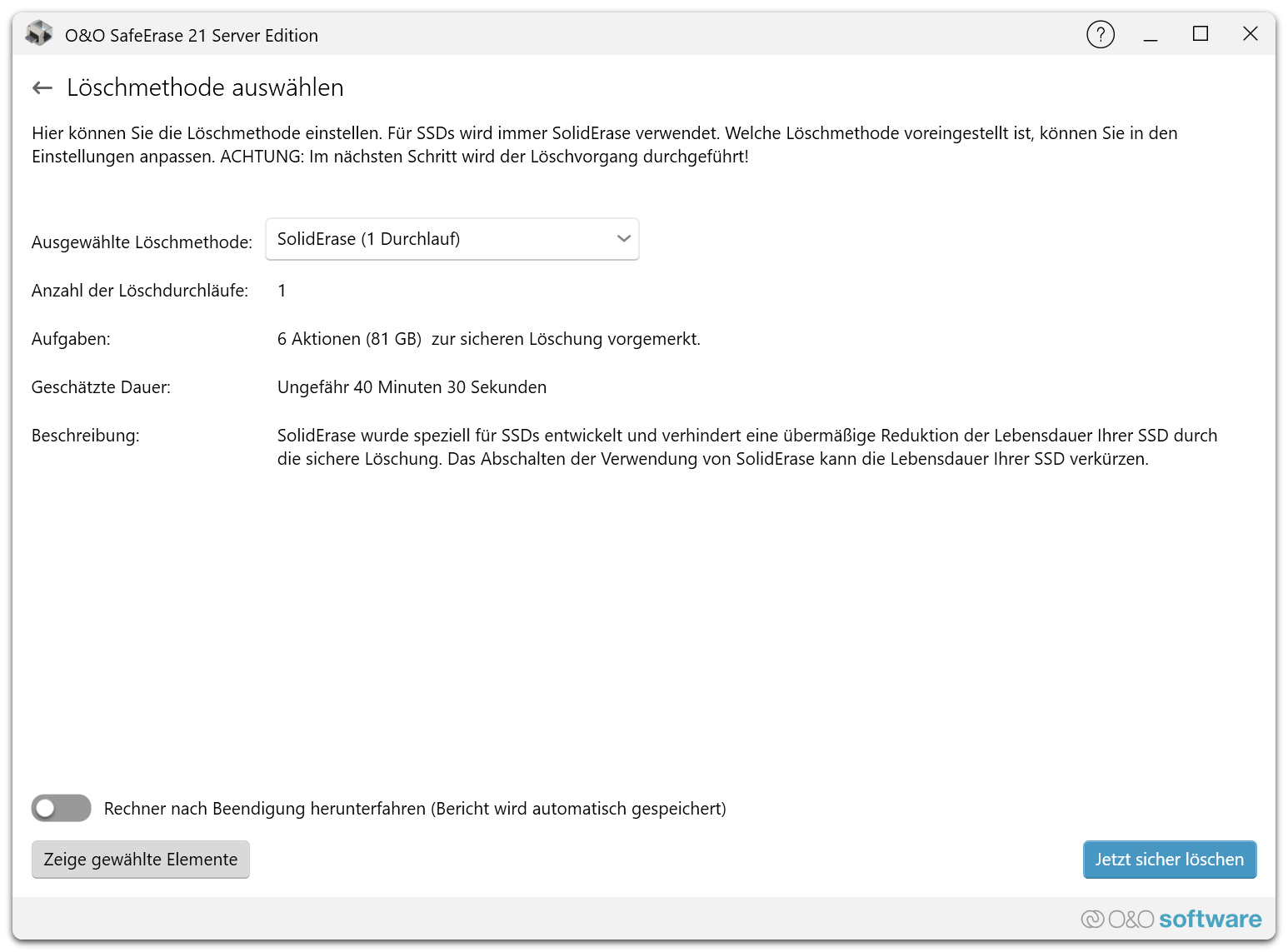This screenshot has height=952, width=1288.
Task: Toggle shutdown after completion switch
Action: pyautogui.click(x=62, y=808)
